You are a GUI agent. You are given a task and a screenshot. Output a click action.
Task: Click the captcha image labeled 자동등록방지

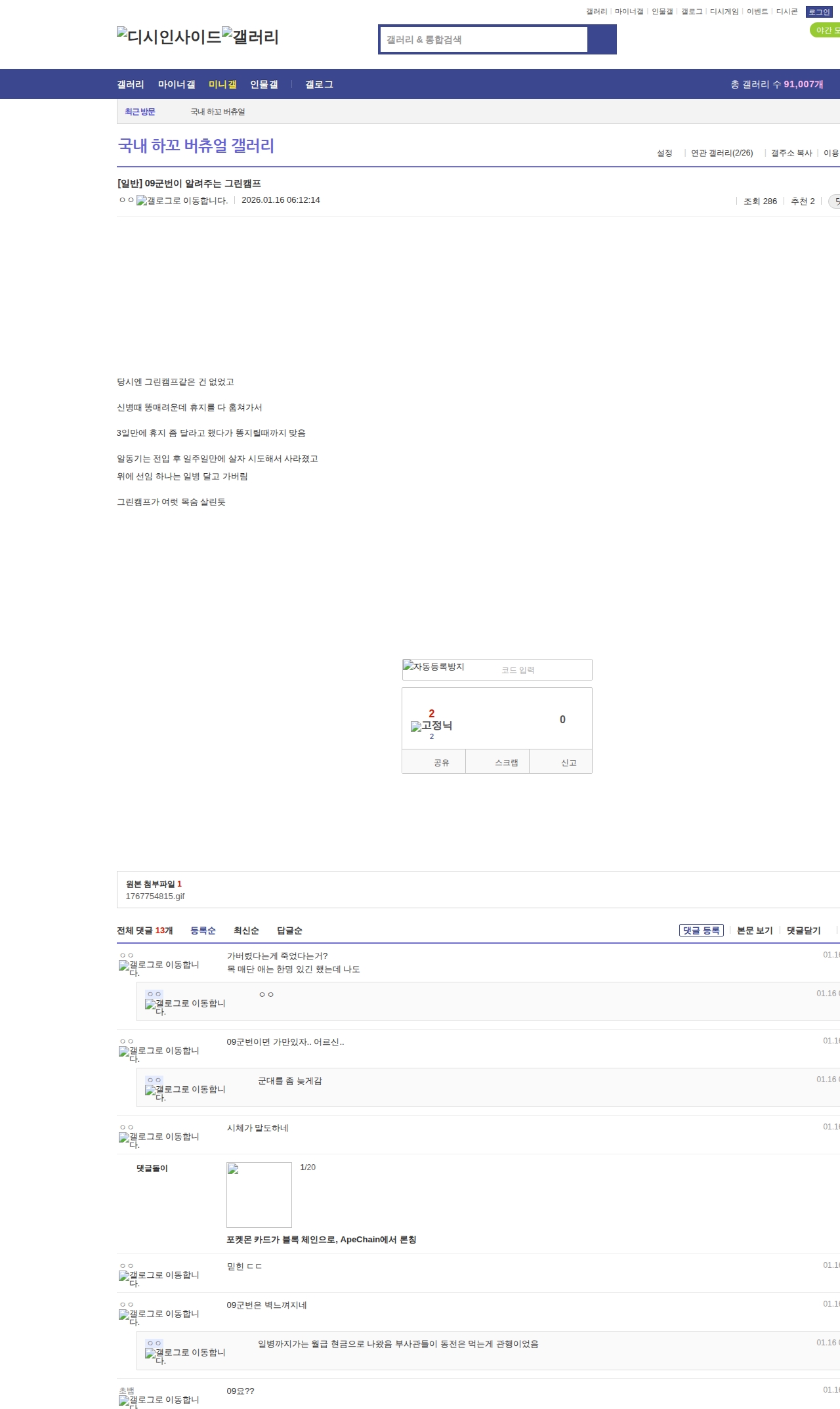tap(434, 667)
